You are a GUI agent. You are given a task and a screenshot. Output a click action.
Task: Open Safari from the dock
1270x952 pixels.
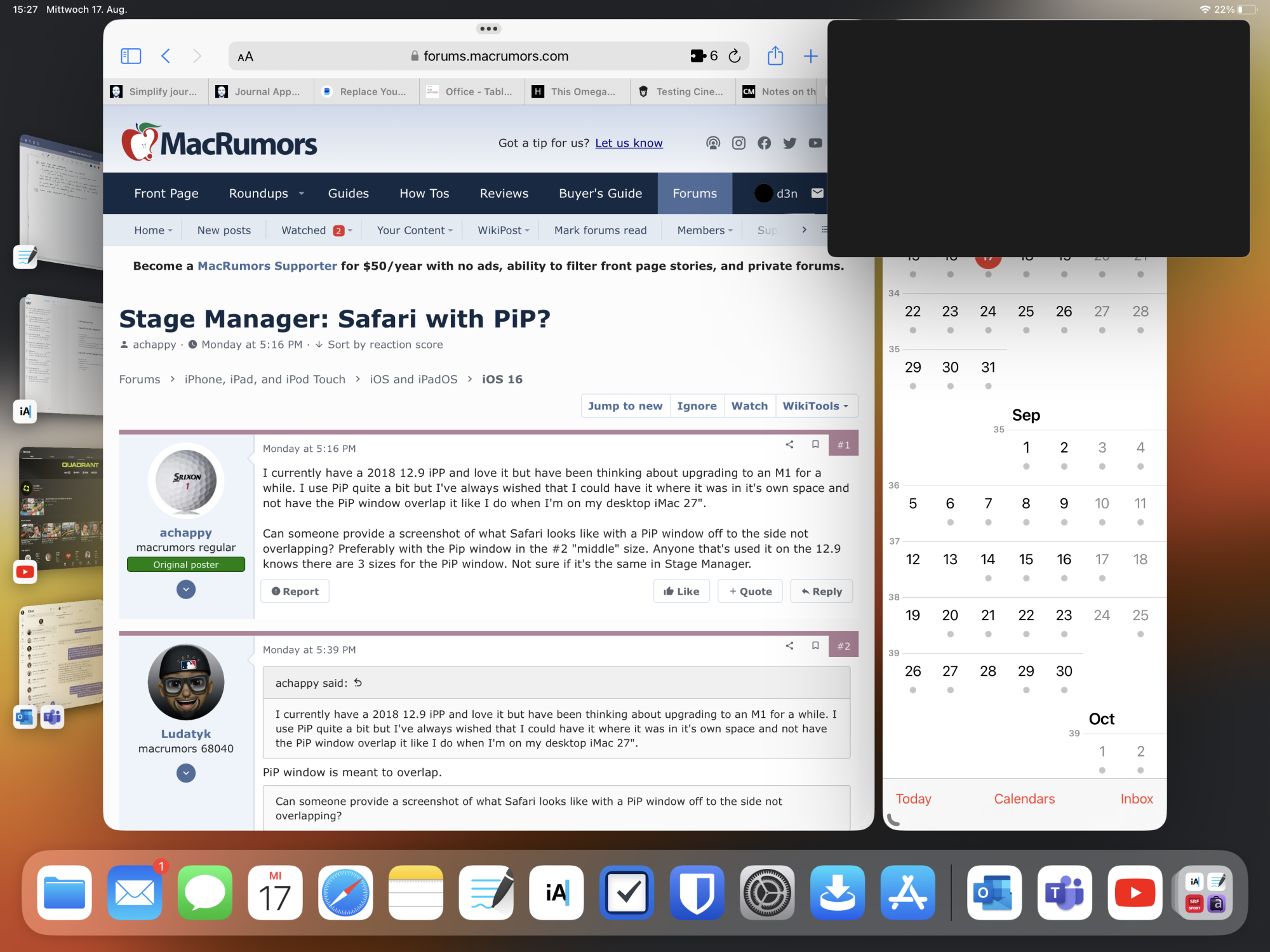pyautogui.click(x=345, y=892)
